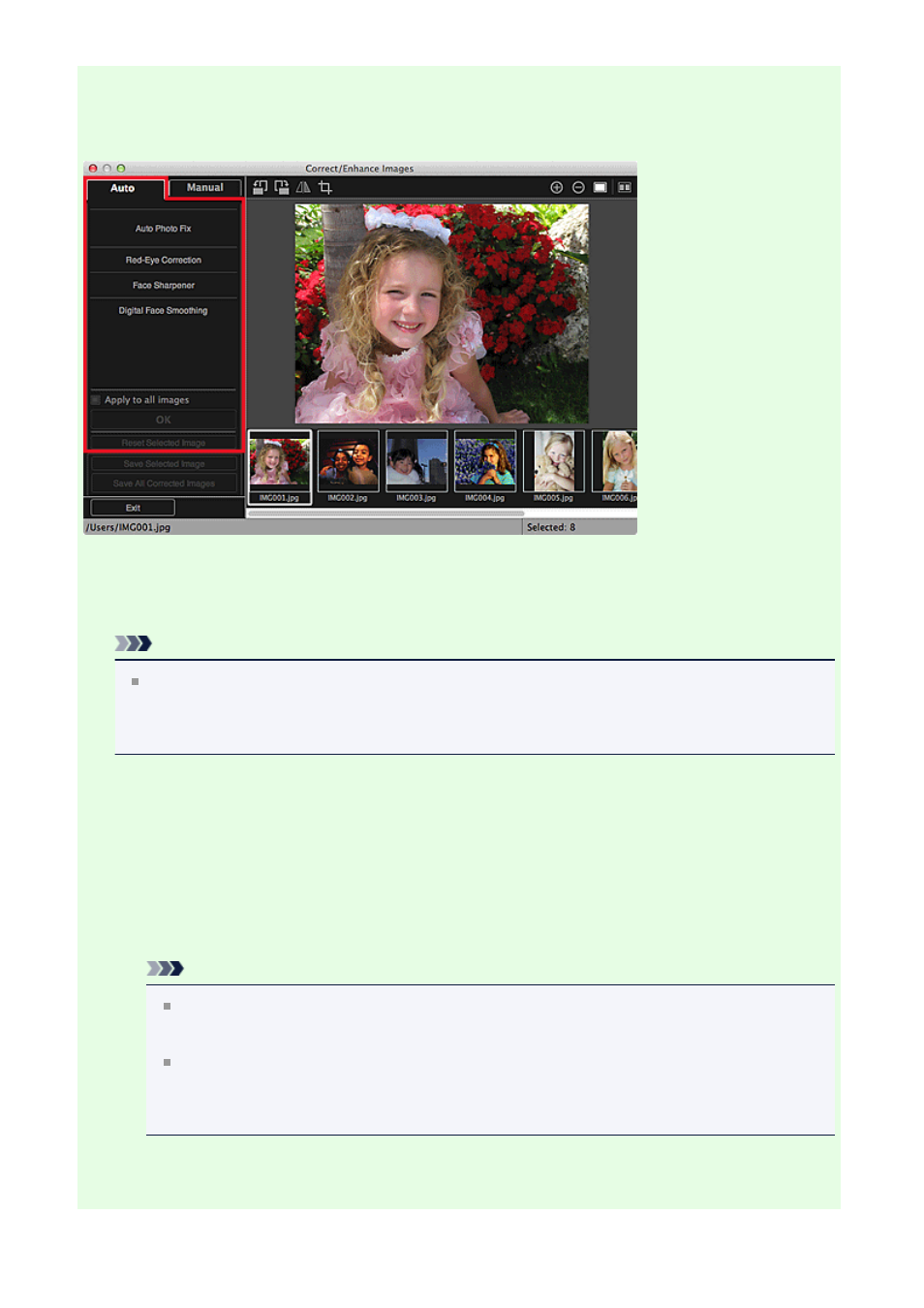The width and height of the screenshot is (924, 1308).
Task: Click Save All Corrected Images
Action: point(164,483)
